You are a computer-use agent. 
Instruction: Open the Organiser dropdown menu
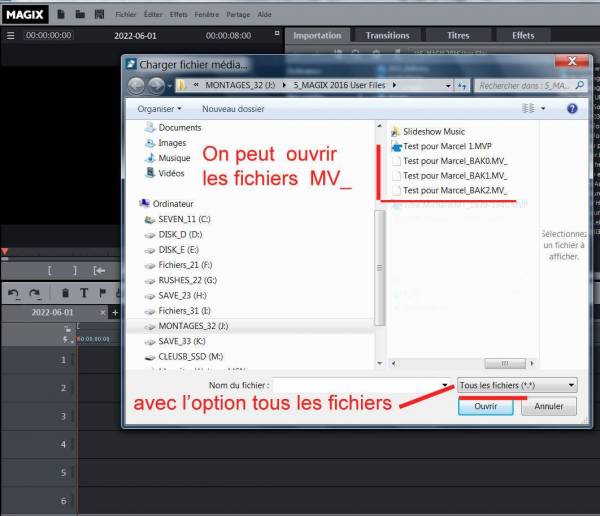tap(160, 108)
